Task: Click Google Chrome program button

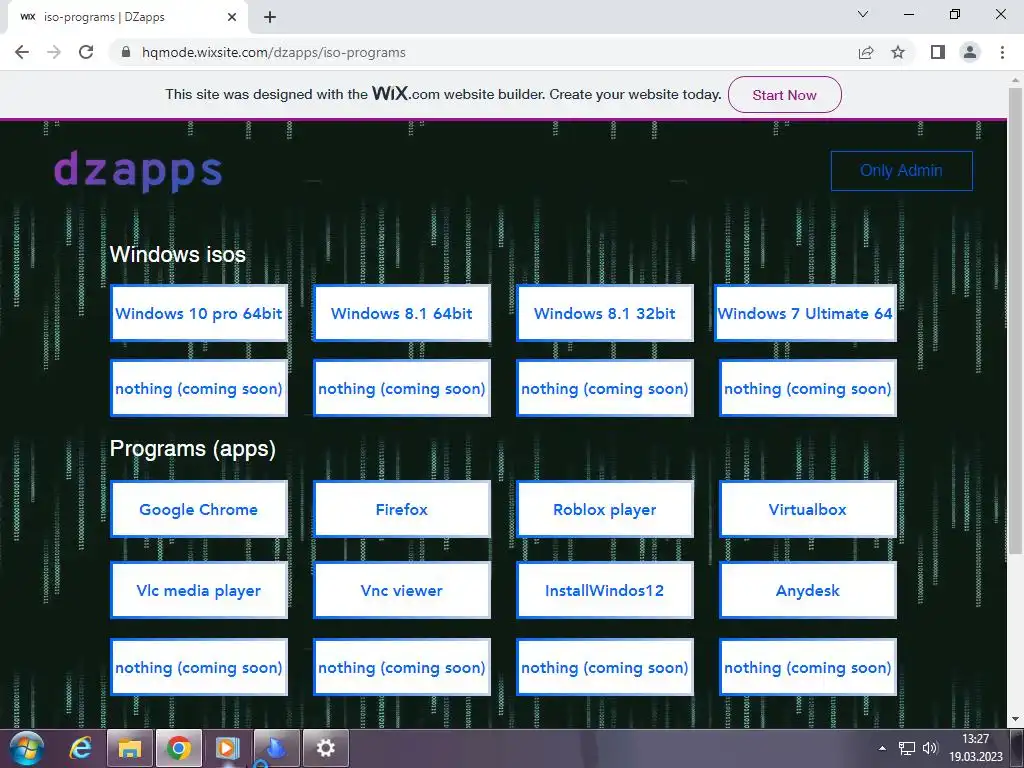Action: pyautogui.click(x=199, y=509)
